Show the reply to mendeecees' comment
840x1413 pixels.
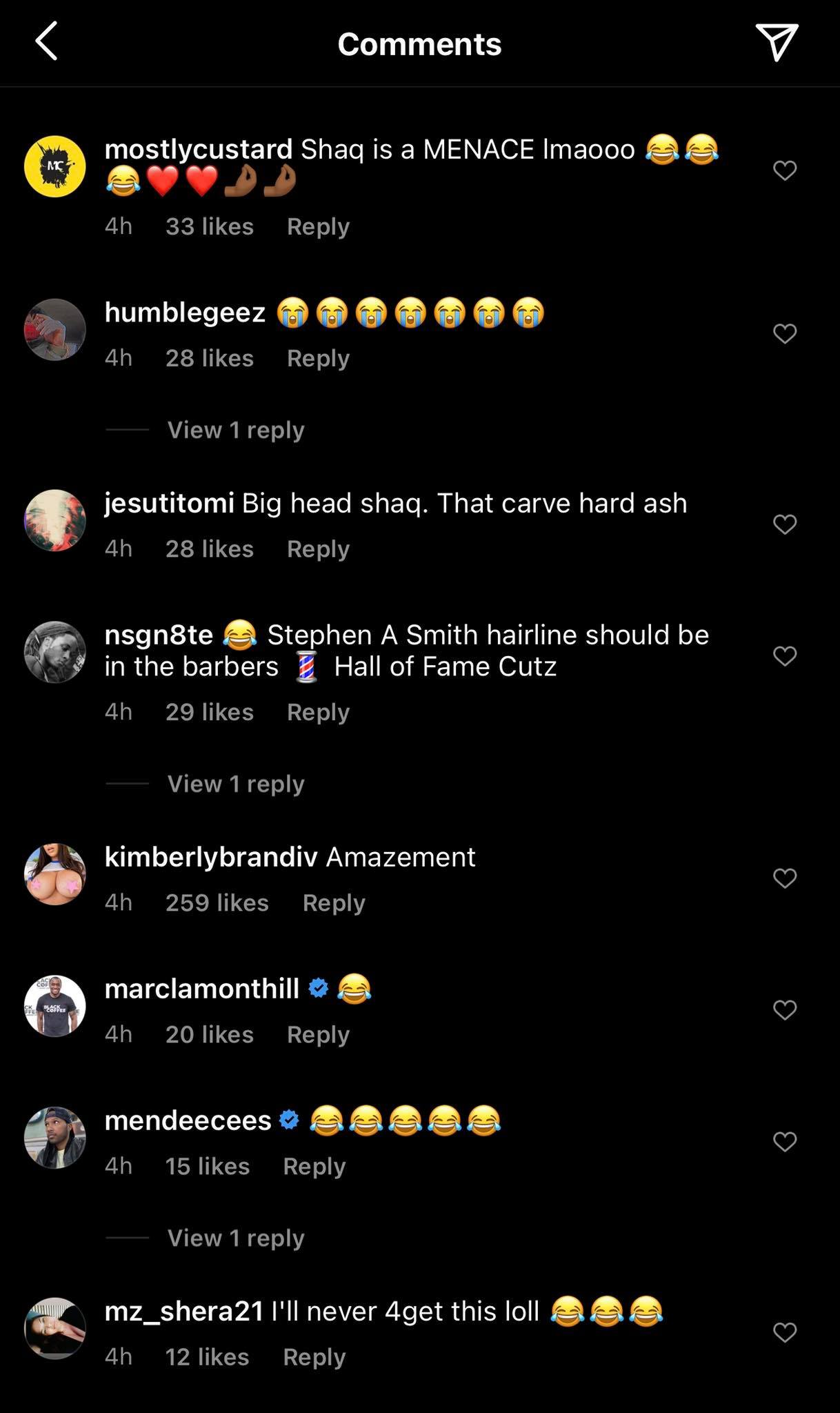click(234, 1238)
